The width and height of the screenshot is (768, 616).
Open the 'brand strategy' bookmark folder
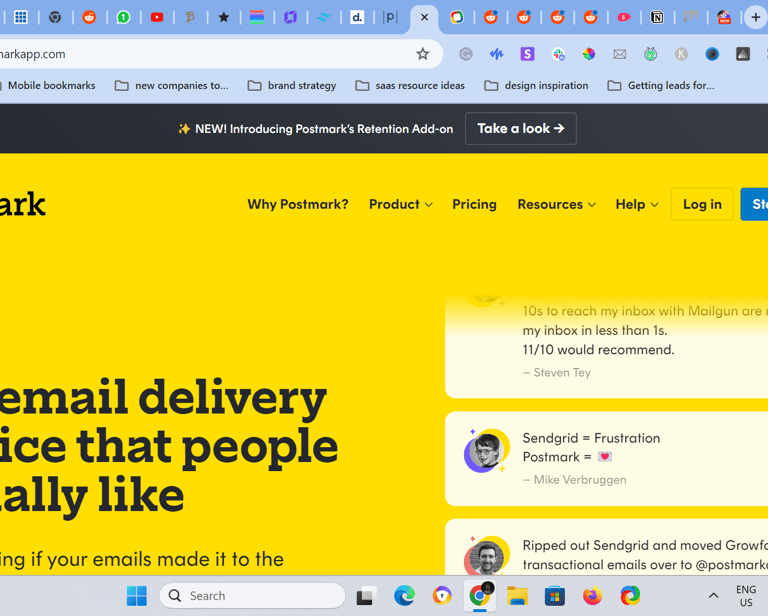292,86
